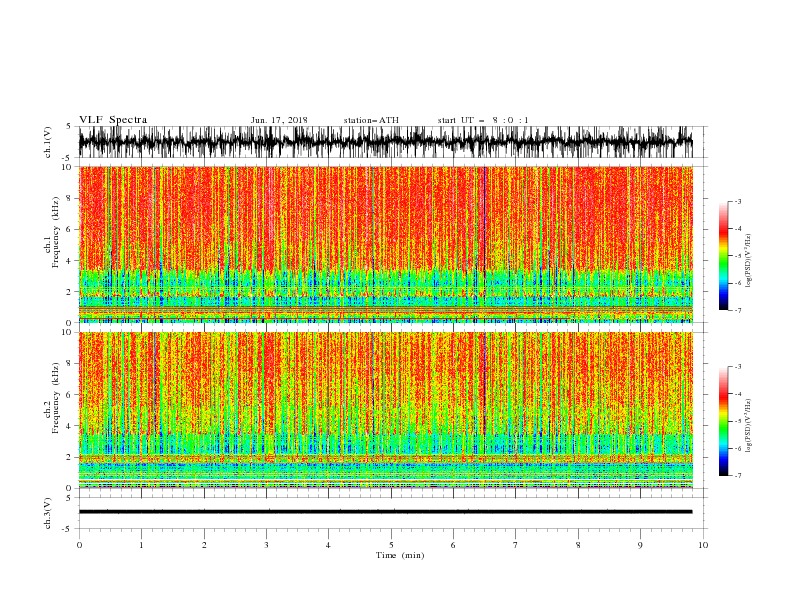792x612 pixels.
Task: Click the ch.1 spectrogram panel
Action: coord(385,244)
